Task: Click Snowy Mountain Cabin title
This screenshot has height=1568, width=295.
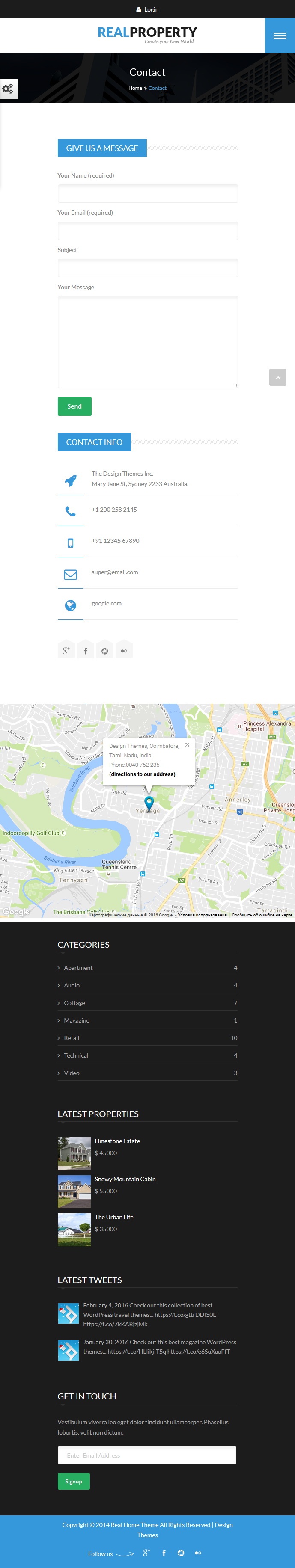Action: 125,1179
